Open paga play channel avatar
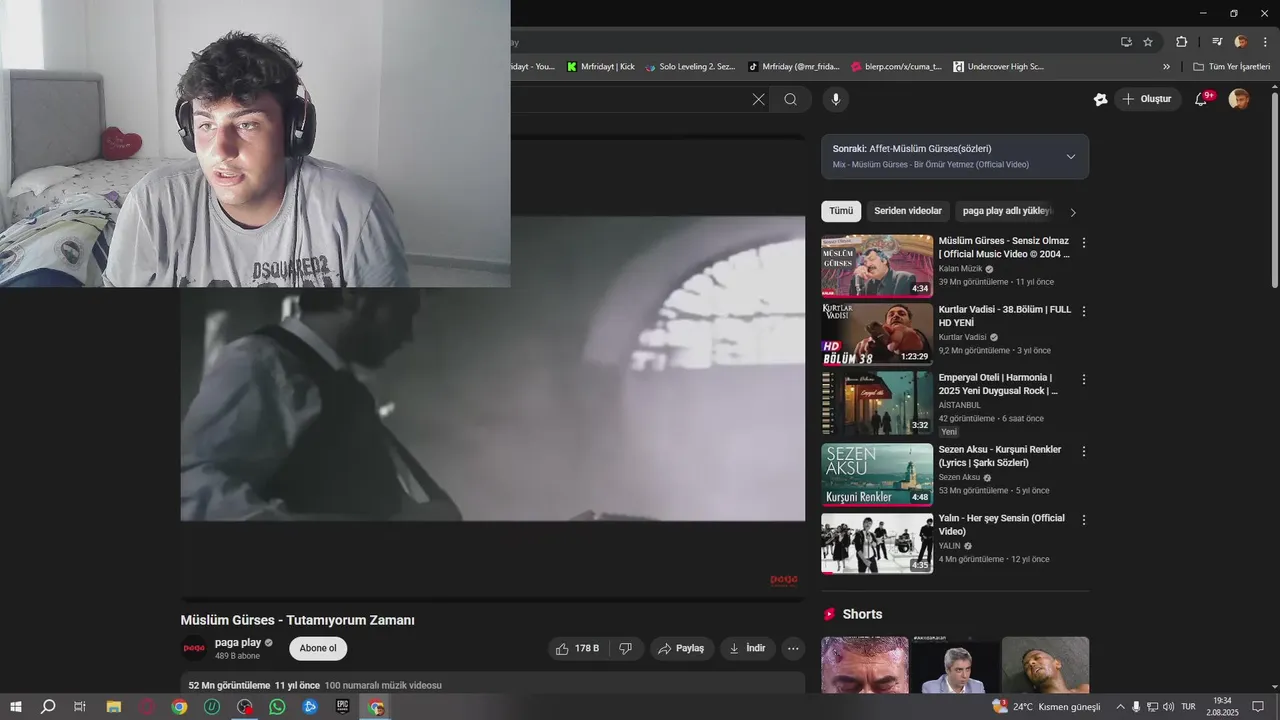 [194, 648]
